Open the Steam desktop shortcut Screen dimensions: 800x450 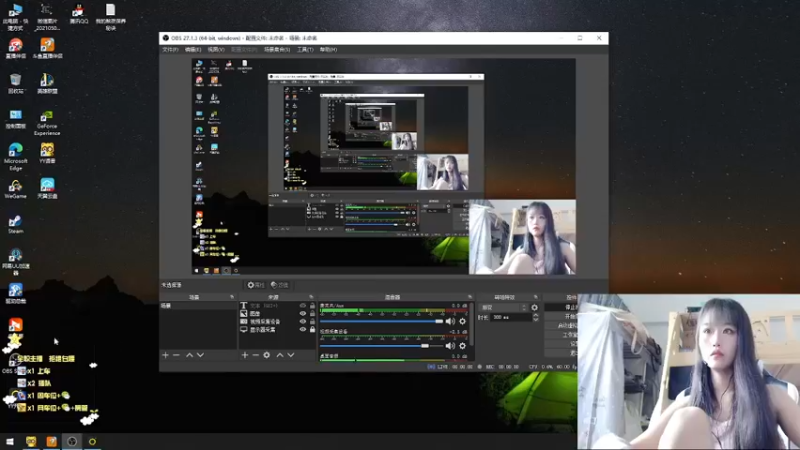[x=15, y=224]
